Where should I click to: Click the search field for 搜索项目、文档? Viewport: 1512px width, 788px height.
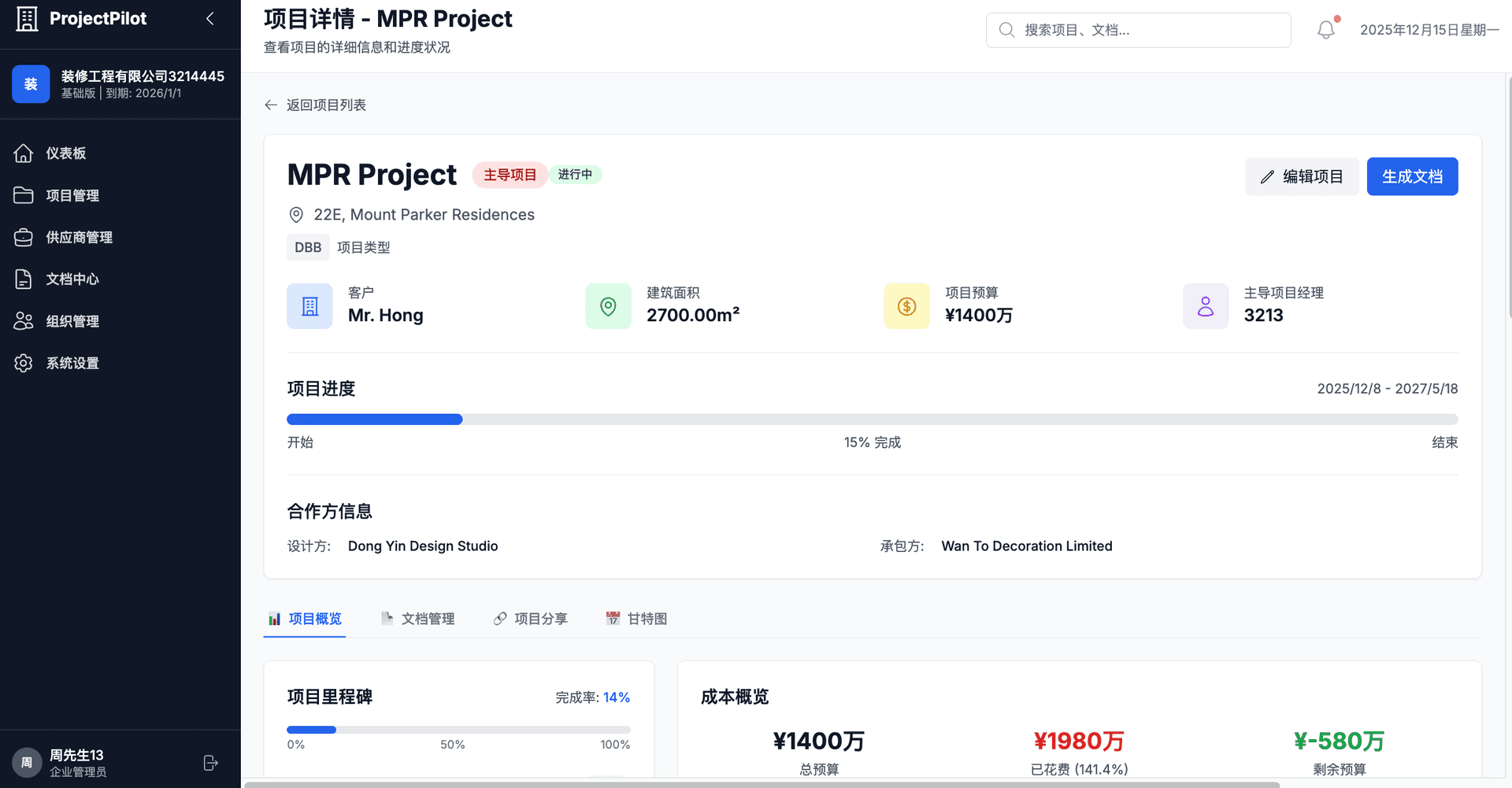point(1137,30)
